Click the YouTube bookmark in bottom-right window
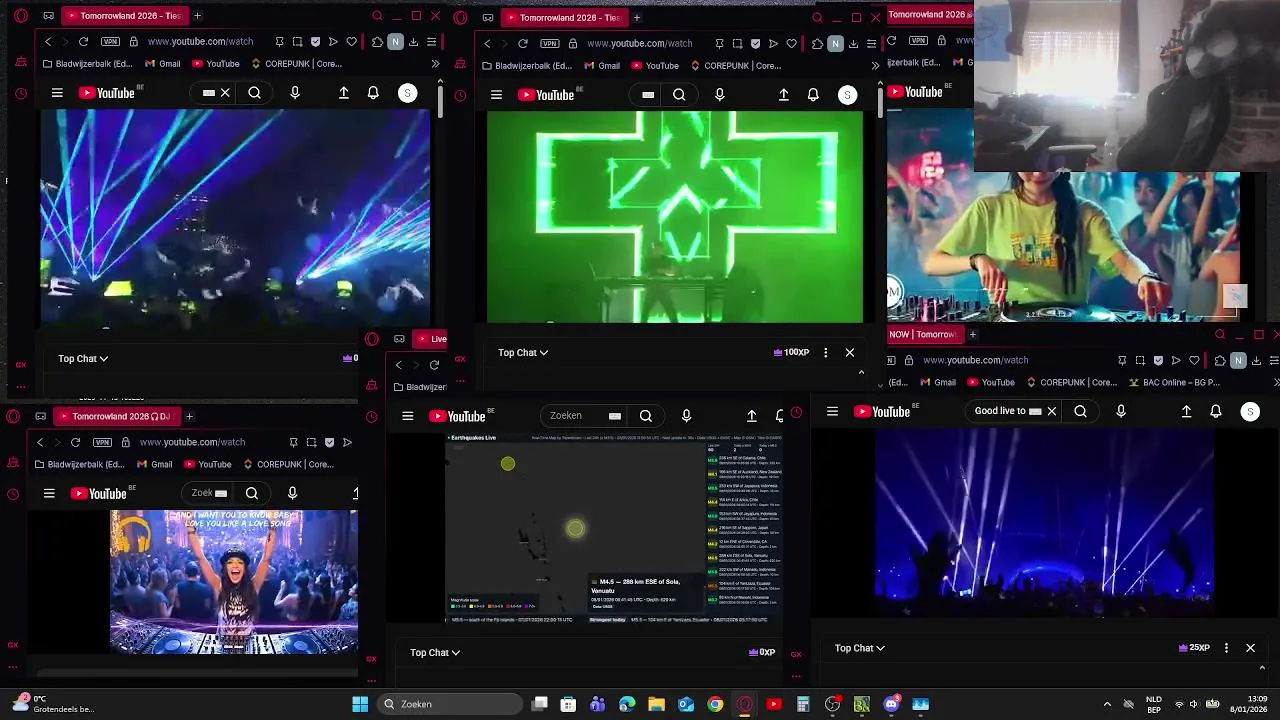The height and width of the screenshot is (720, 1280). [990, 382]
